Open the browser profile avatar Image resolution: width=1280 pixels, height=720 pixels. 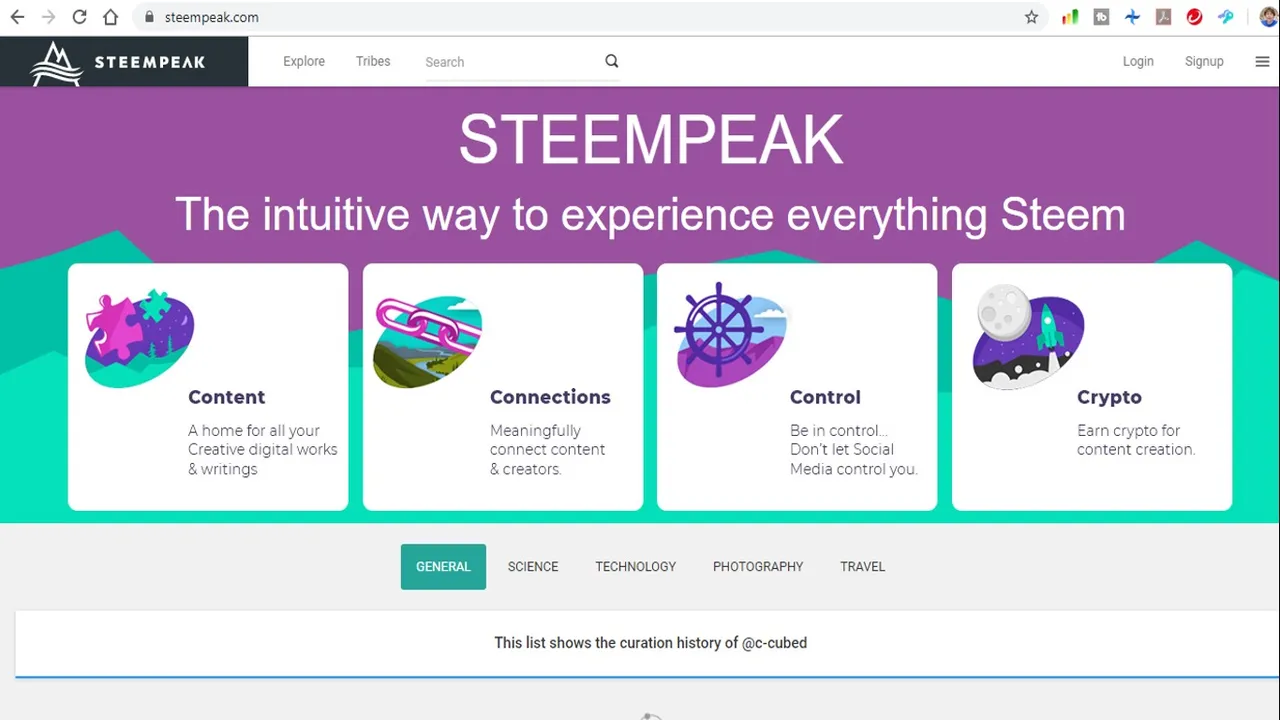point(1268,17)
